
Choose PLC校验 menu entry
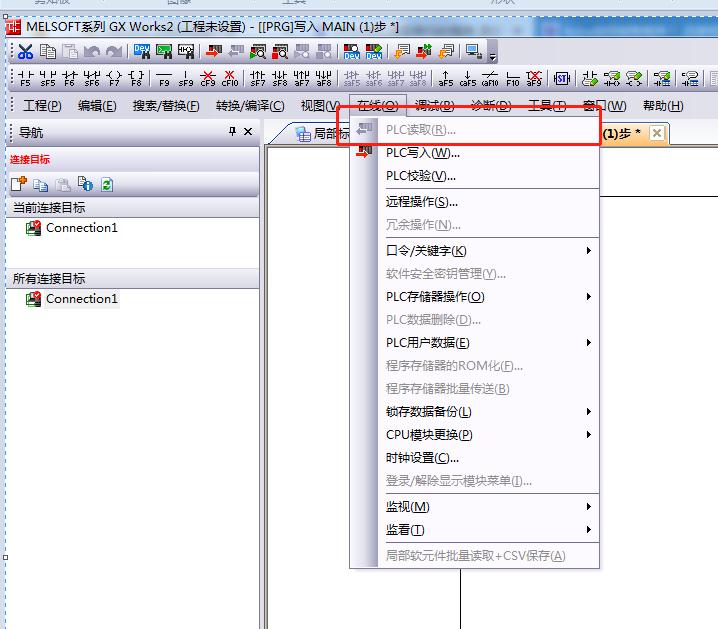(x=421, y=176)
